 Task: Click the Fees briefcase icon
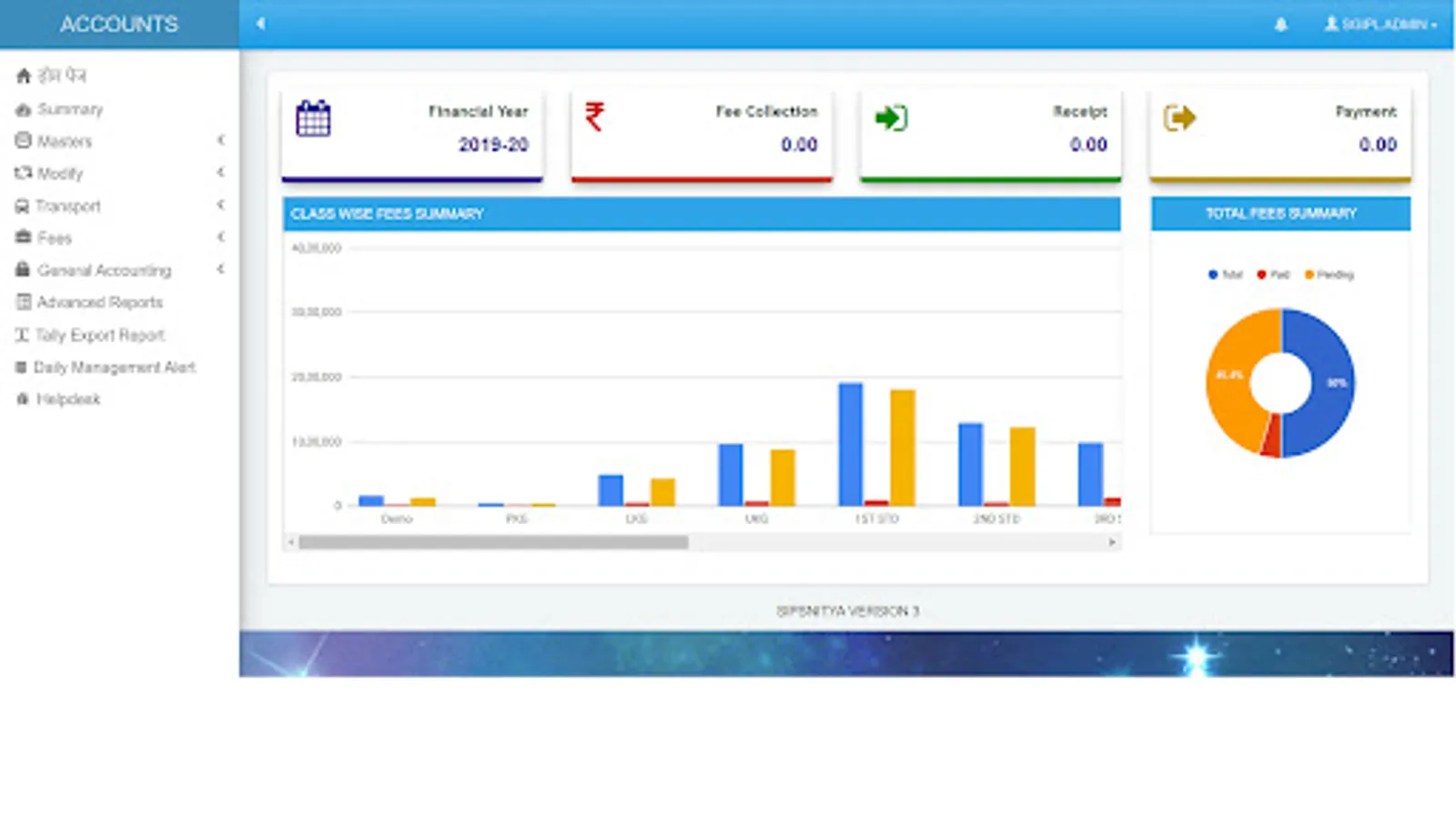24,238
